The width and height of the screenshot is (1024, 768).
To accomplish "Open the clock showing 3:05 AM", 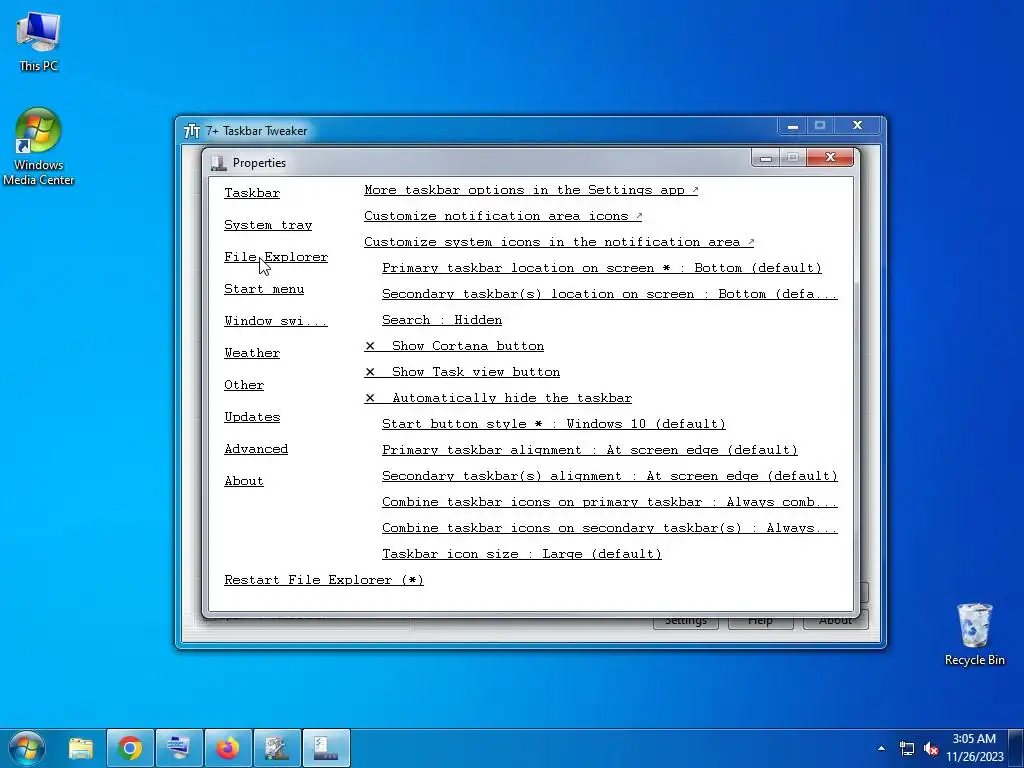I will click(x=974, y=748).
